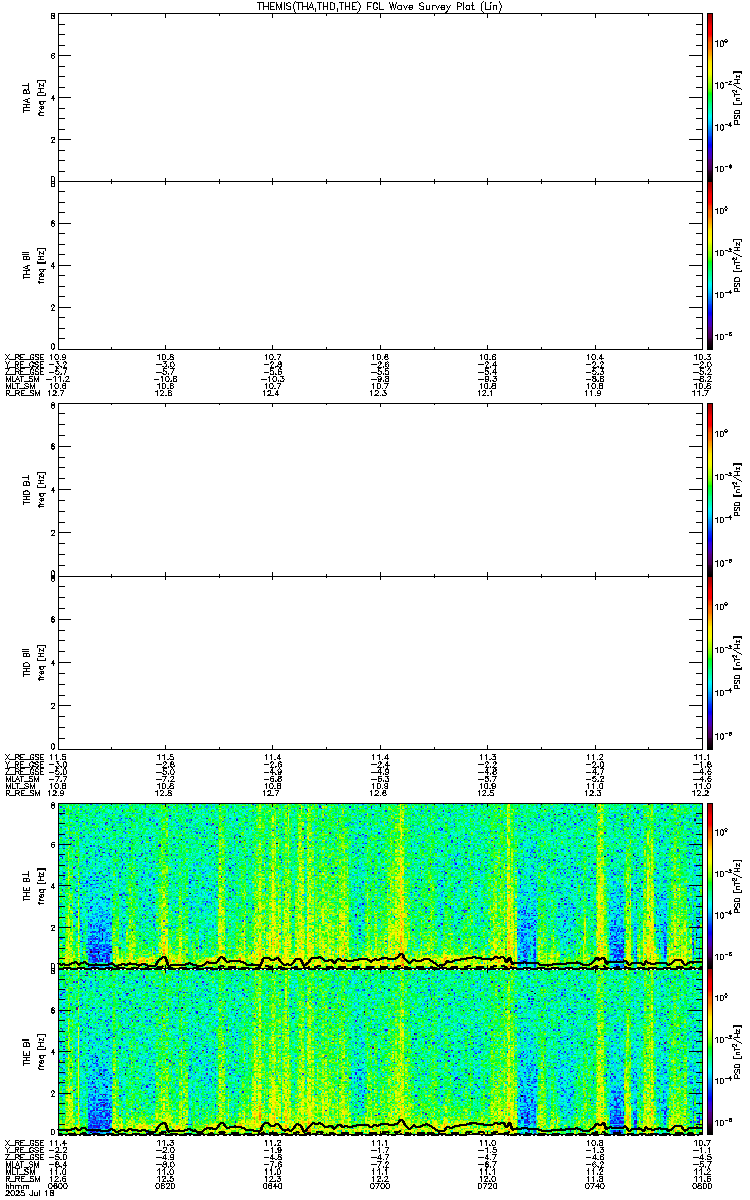Click the THA B-perpendicular freq [Hz] axis label
The height and width of the screenshot is (1200, 750).
[x=41, y=97]
